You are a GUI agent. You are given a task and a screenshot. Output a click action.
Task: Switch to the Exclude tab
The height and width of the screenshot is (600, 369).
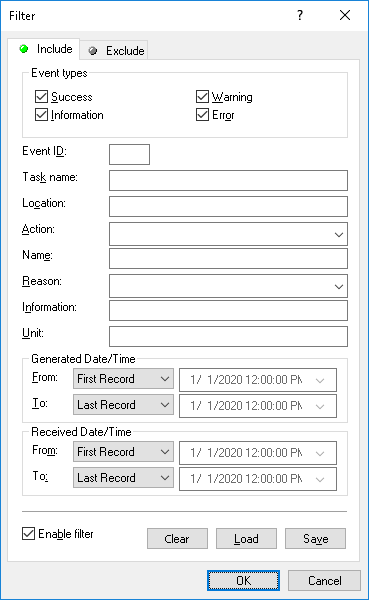tap(114, 51)
